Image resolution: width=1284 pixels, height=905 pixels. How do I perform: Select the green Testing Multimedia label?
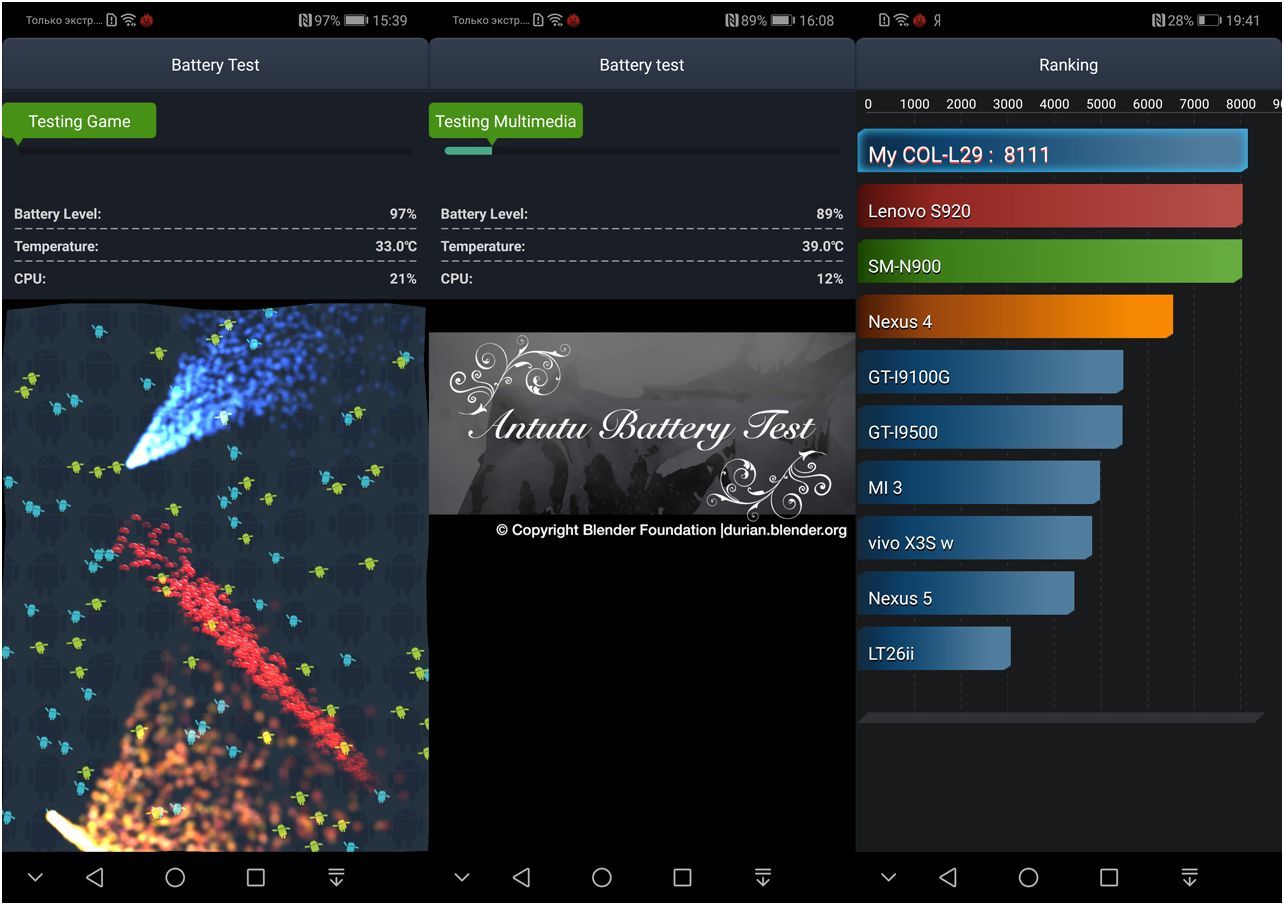click(505, 121)
